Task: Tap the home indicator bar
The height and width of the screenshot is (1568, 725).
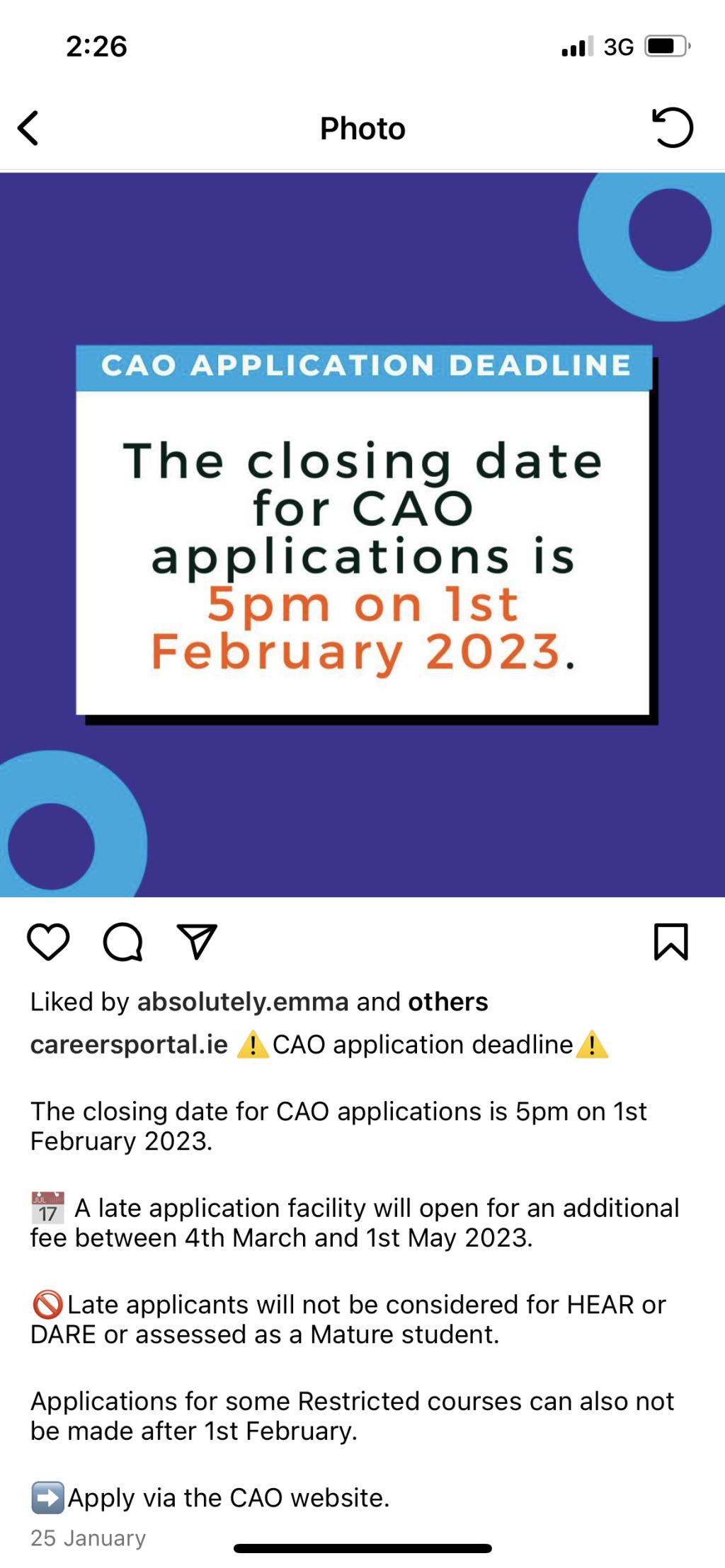Action: (x=362, y=1548)
